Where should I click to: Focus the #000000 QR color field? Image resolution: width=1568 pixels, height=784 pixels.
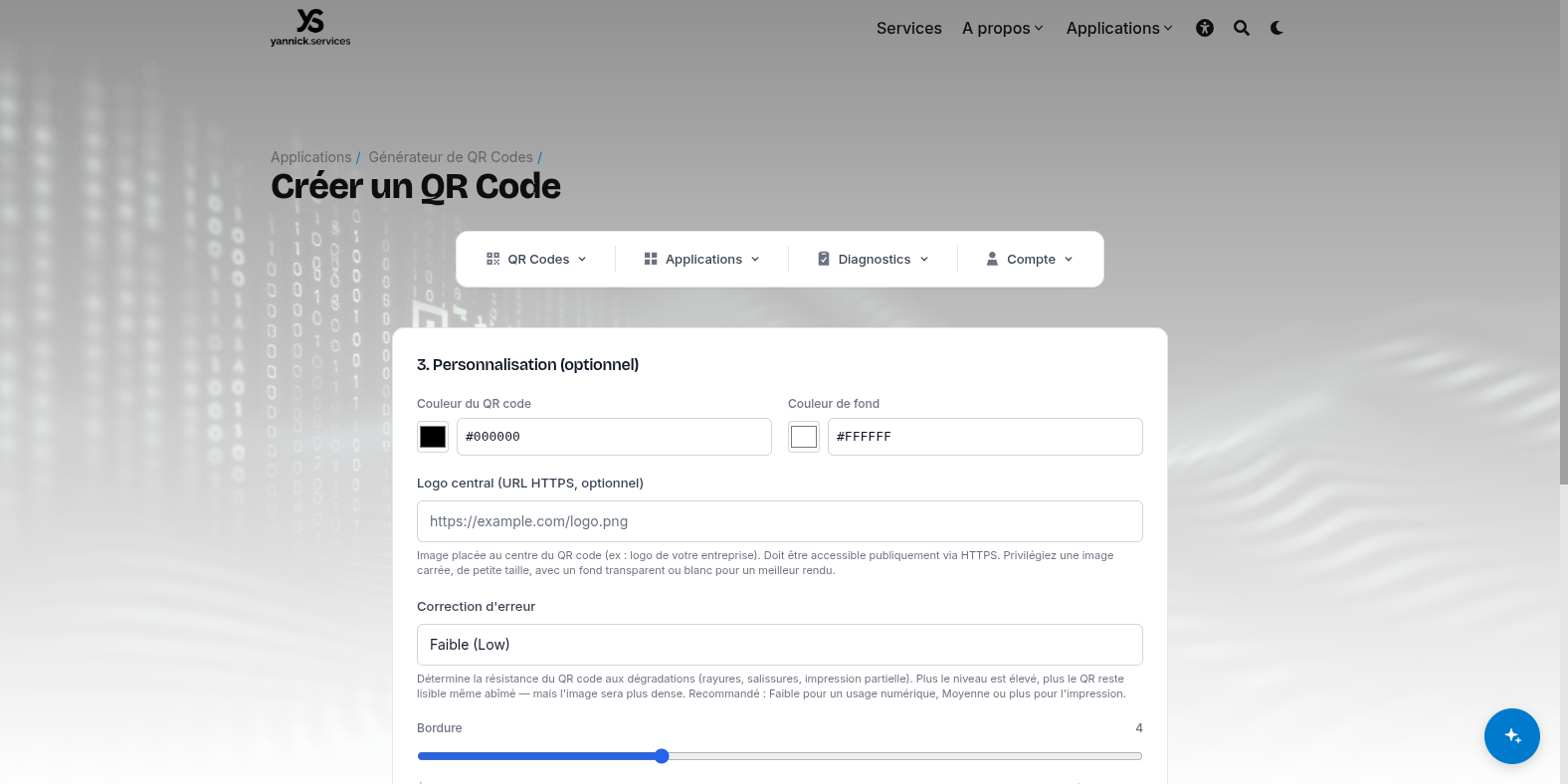point(614,437)
